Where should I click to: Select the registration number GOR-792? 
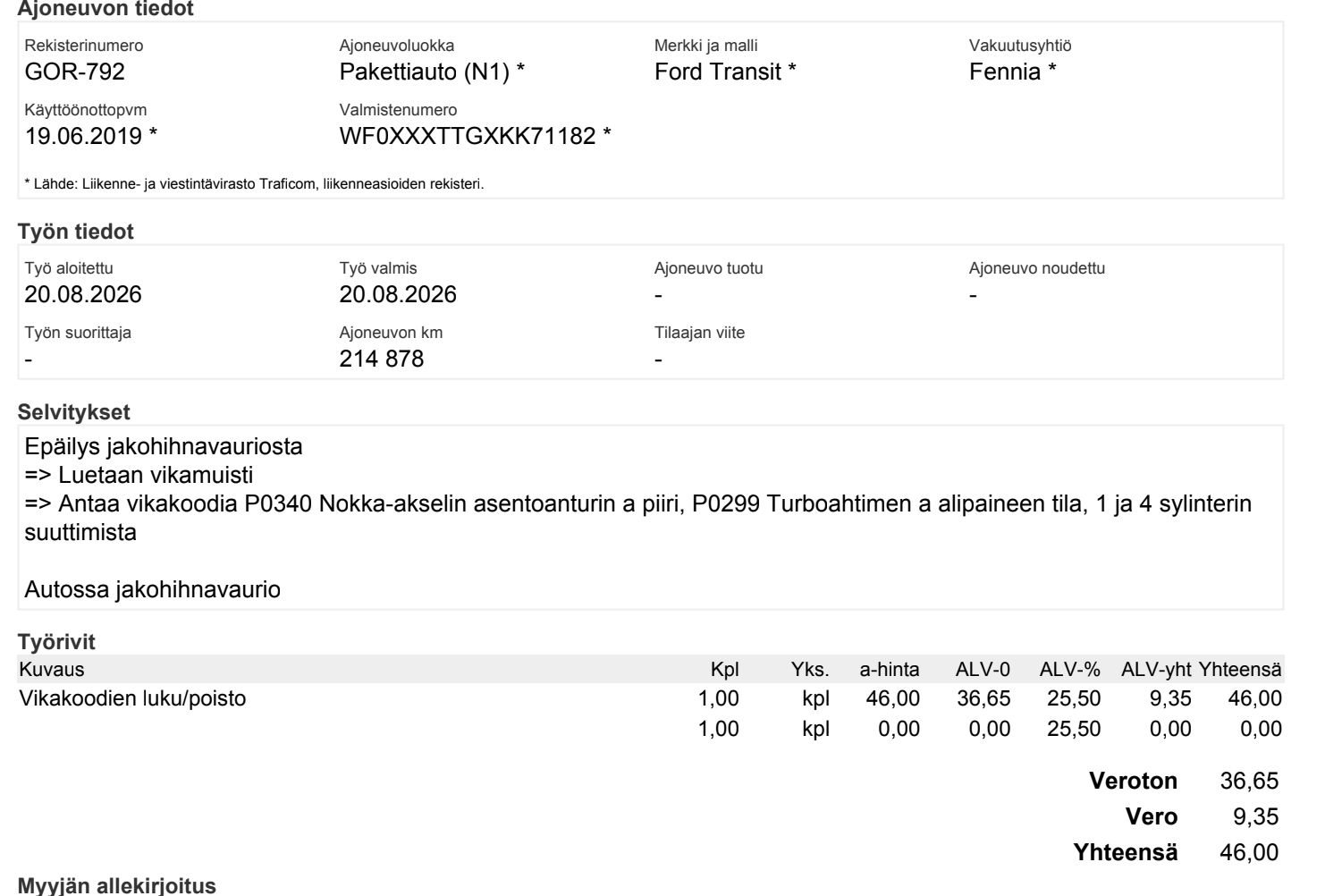click(x=74, y=72)
